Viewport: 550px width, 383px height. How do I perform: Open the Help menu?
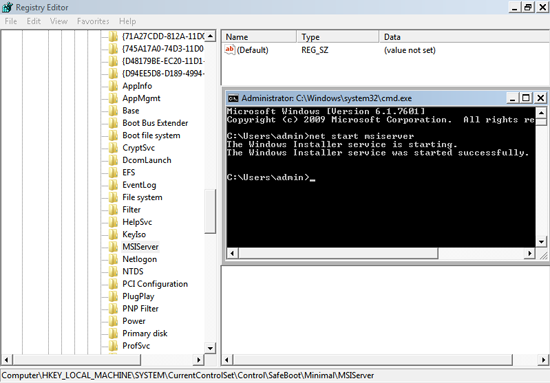(127, 21)
